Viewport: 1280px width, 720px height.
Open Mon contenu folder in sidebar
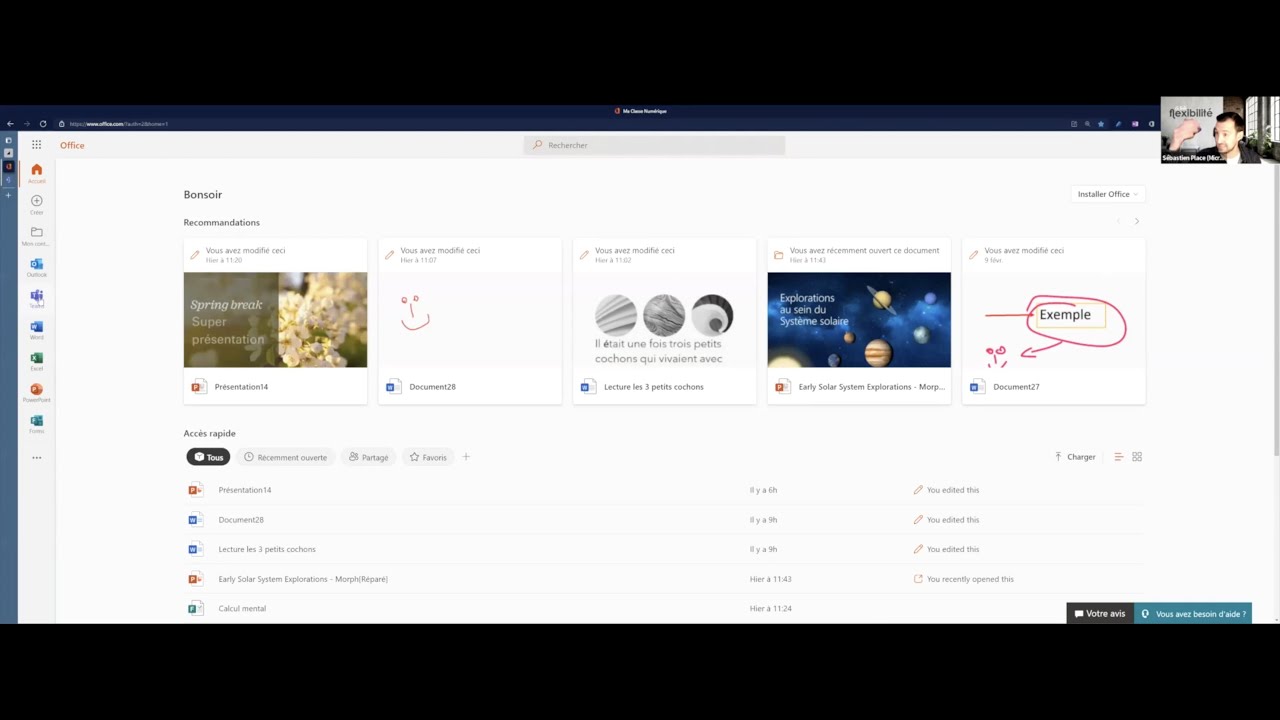tap(37, 235)
